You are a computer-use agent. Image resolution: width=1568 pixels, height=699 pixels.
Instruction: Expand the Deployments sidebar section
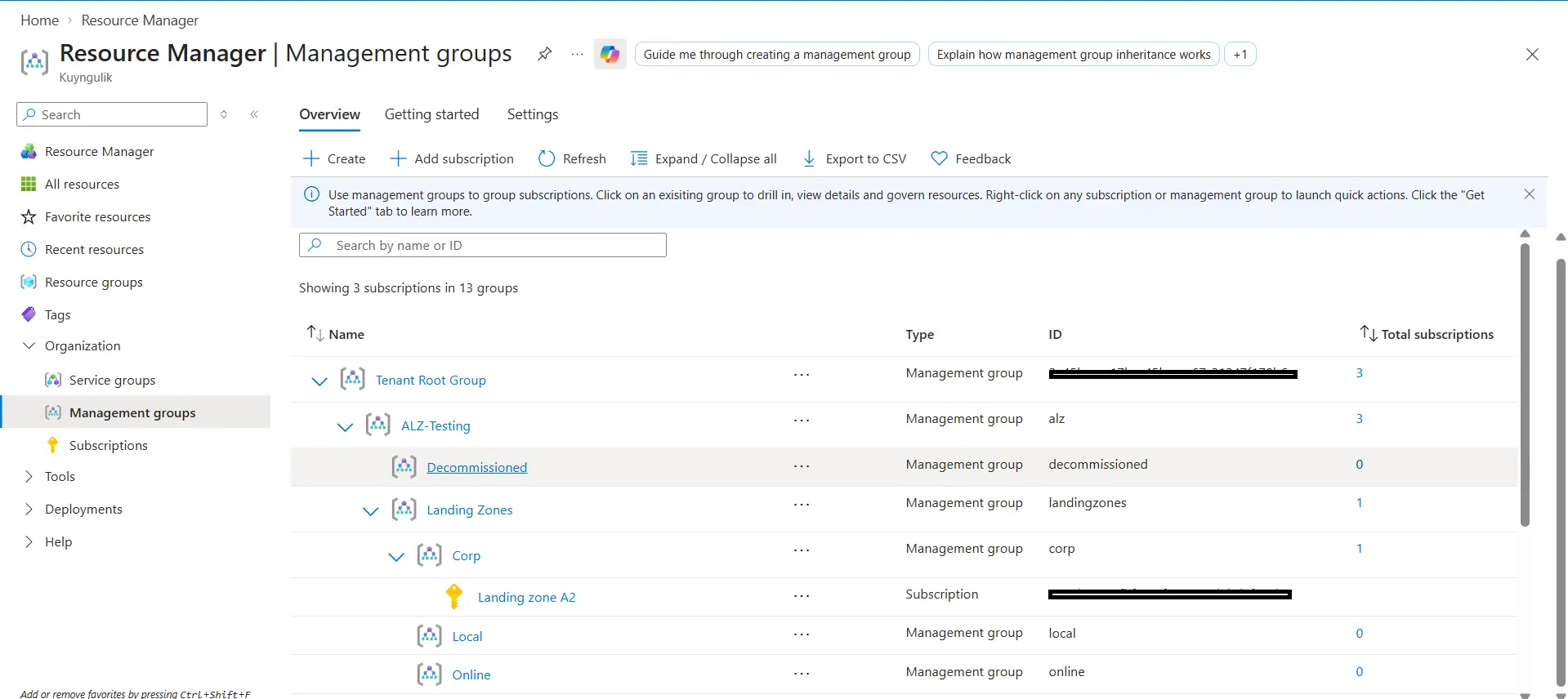pos(29,510)
